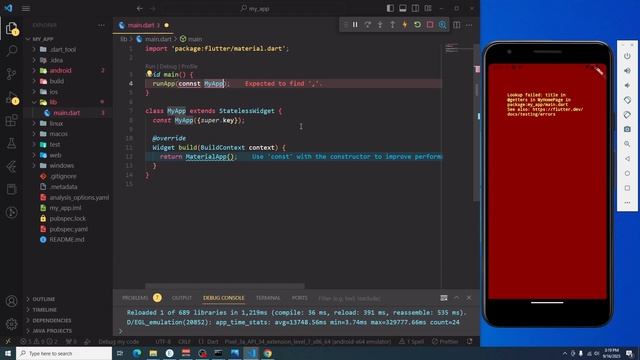Image resolution: width=640 pixels, height=360 pixels.
Task: Open the emulator extended controls ellipsis
Action: [627, 203]
